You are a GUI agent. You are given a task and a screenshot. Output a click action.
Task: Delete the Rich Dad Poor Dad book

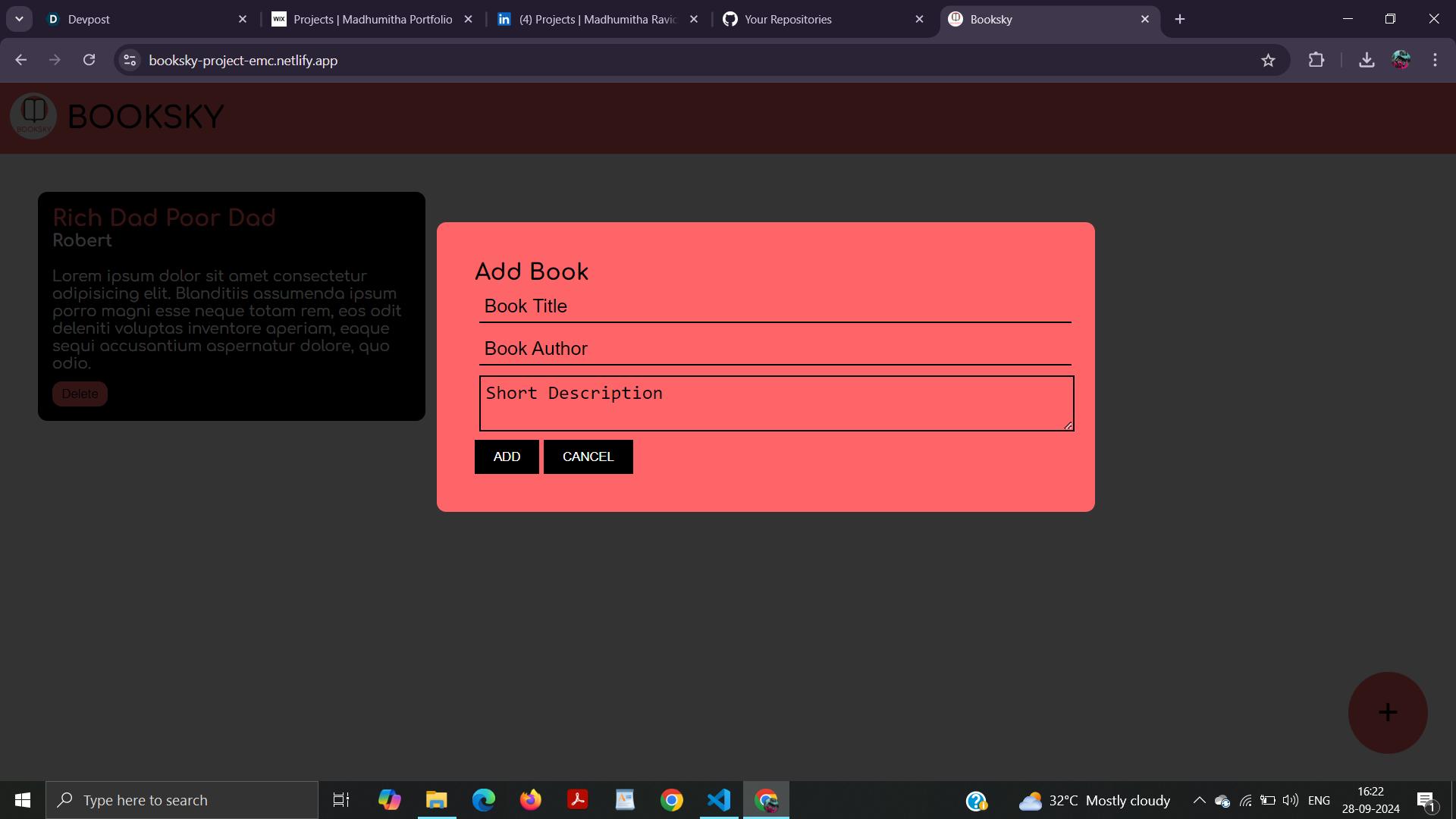tap(79, 394)
